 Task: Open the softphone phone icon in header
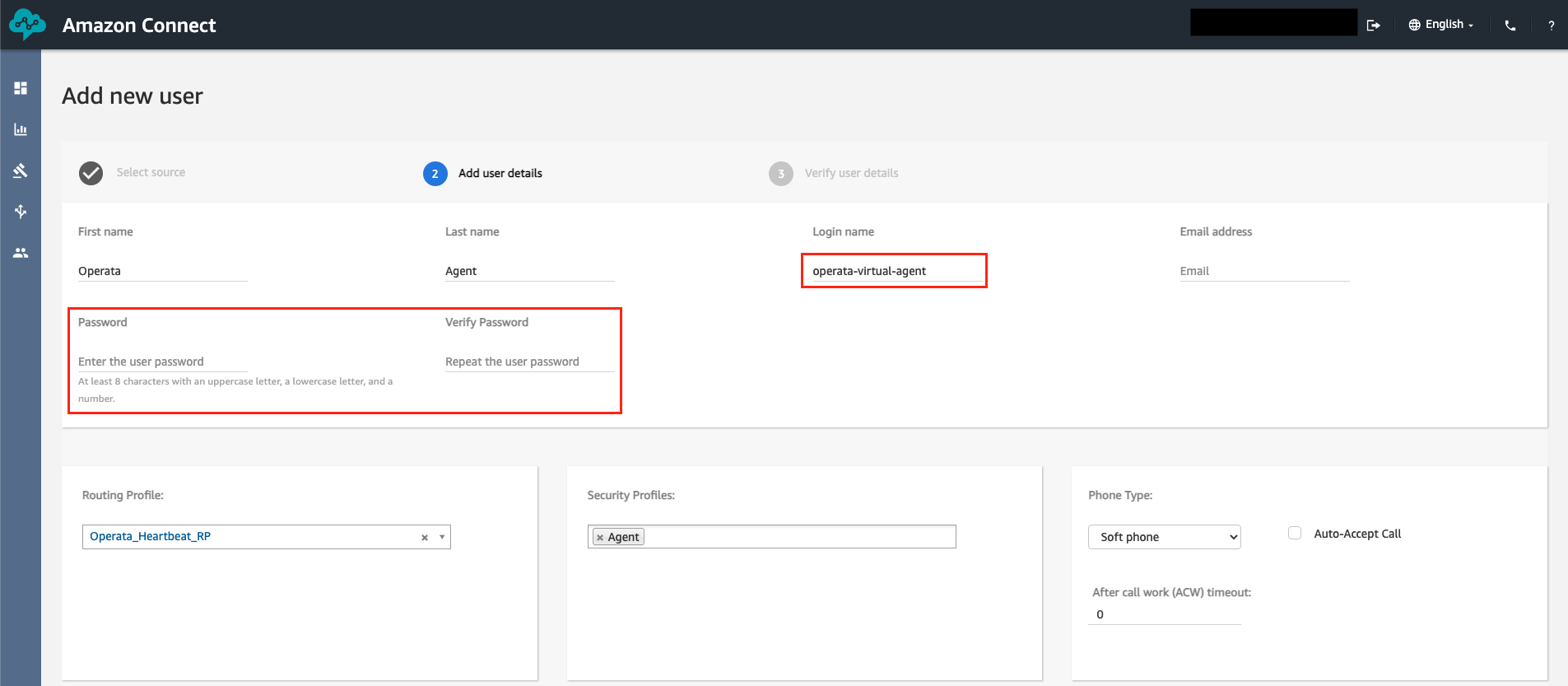click(1510, 26)
